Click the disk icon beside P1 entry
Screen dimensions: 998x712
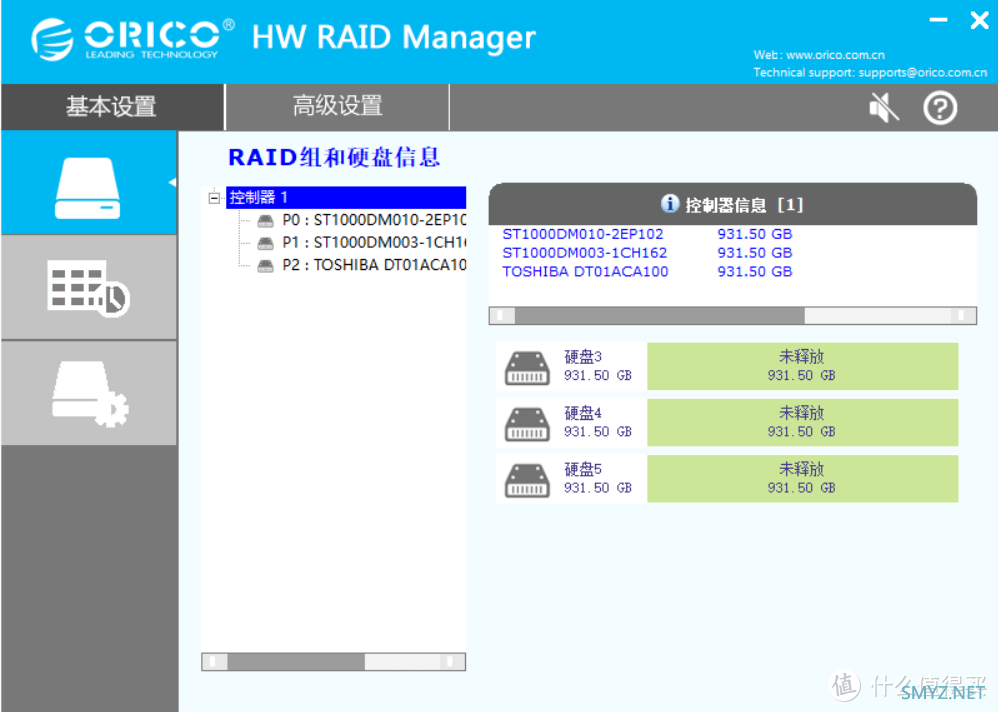(265, 243)
